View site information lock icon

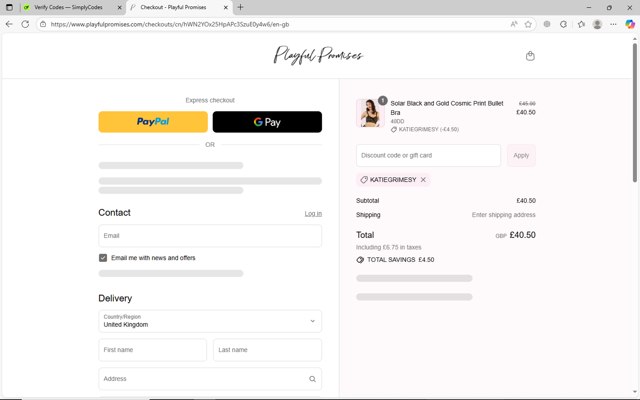(x=43, y=24)
